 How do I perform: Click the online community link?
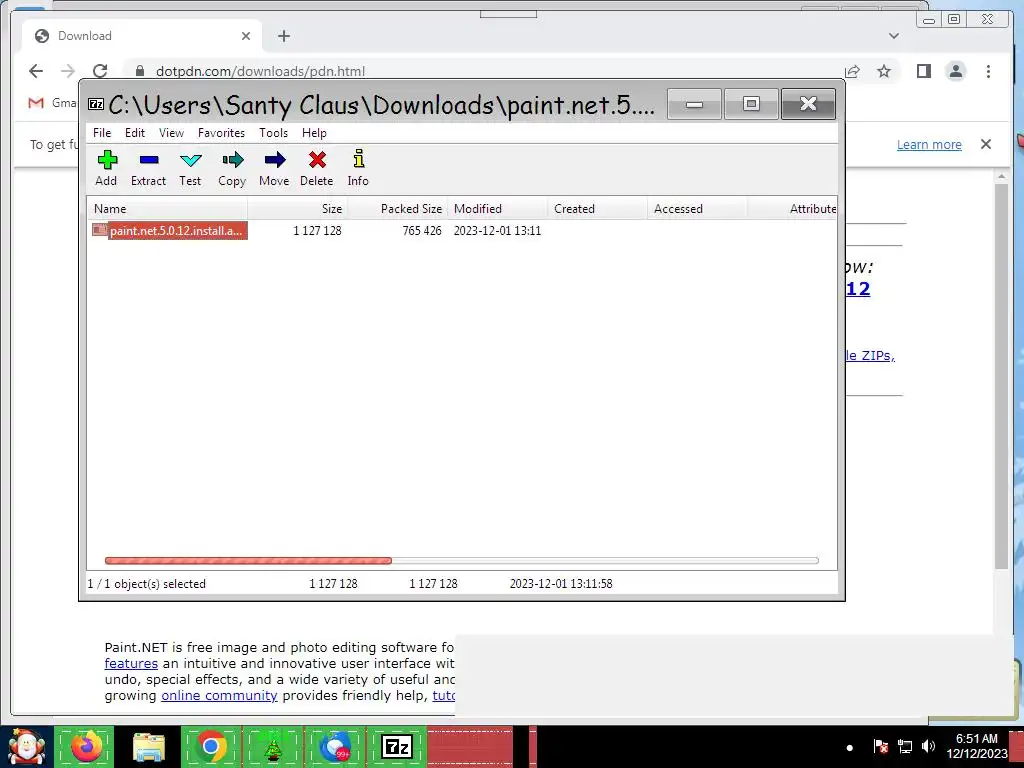coord(219,696)
